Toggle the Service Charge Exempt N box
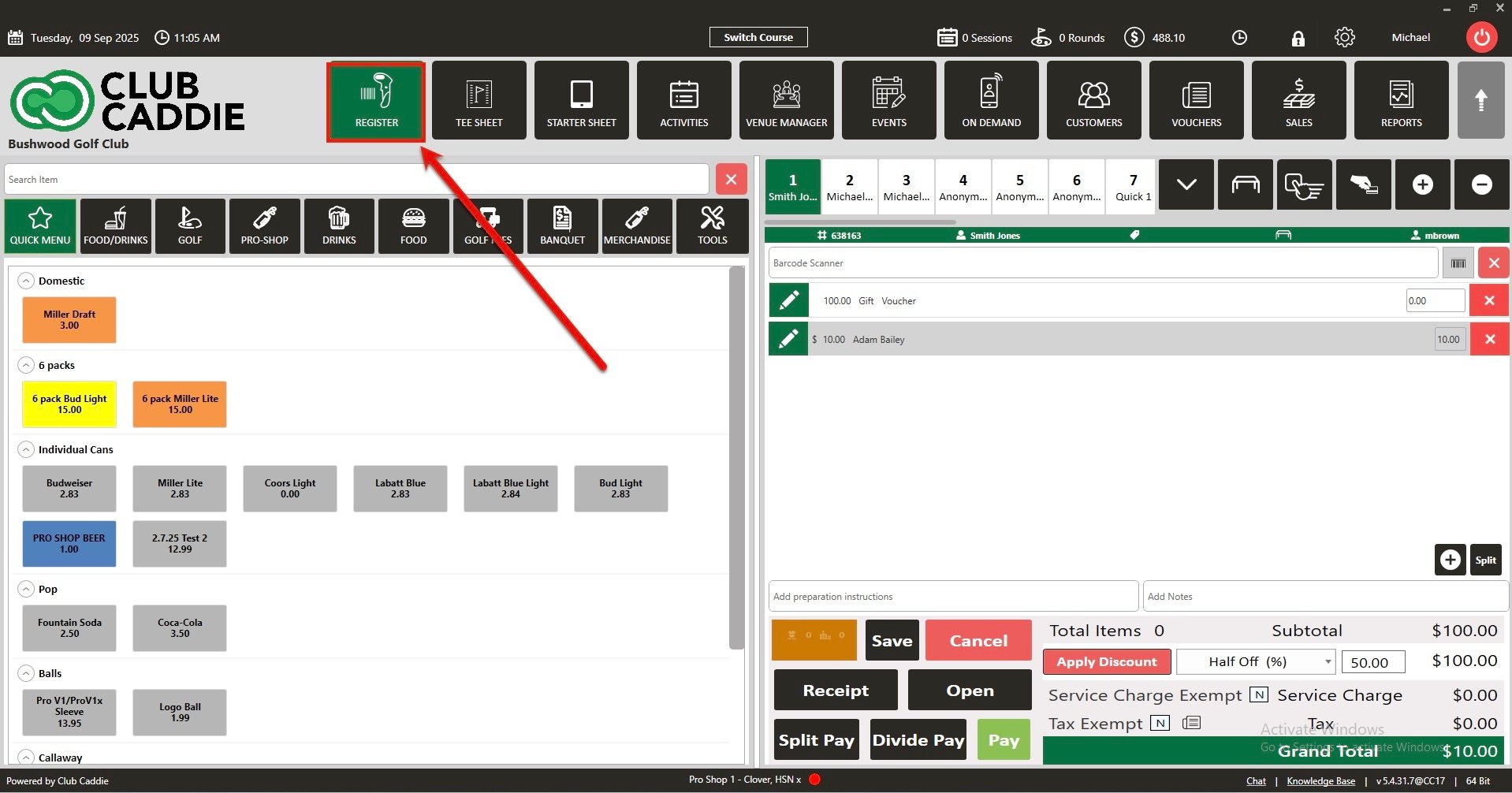 pyautogui.click(x=1259, y=694)
